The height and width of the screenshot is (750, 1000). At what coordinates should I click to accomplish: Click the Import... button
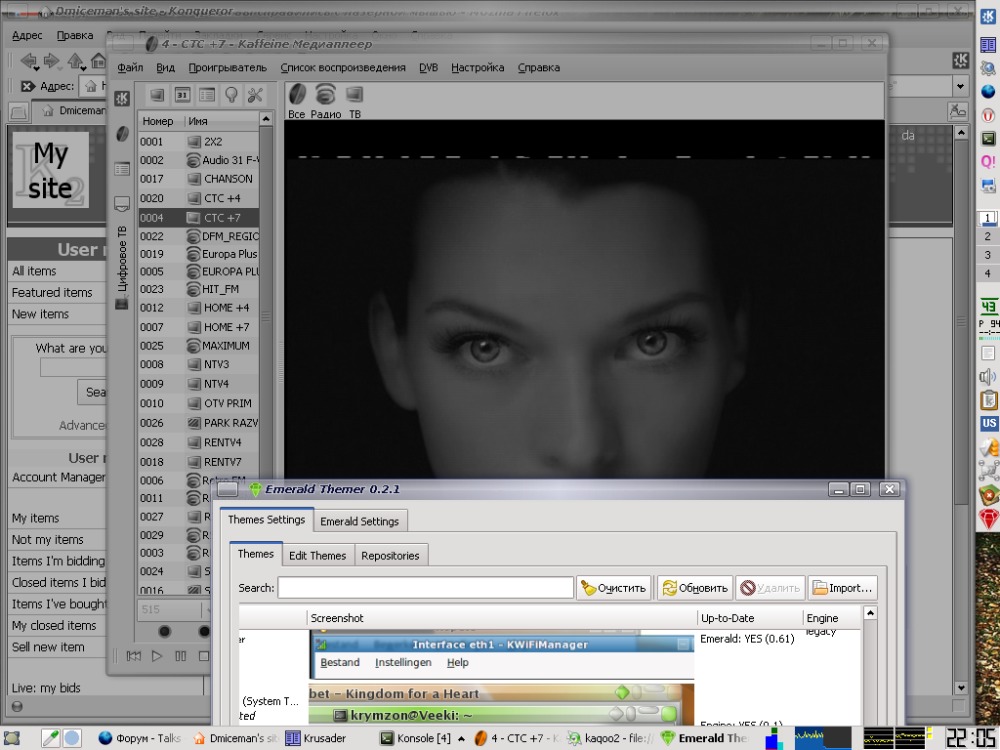coord(842,588)
